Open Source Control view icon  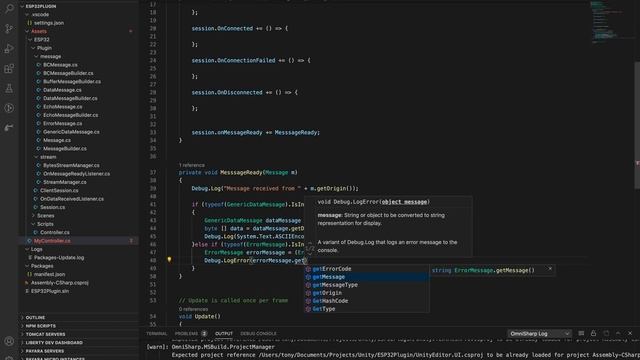pyautogui.click(x=9, y=28)
